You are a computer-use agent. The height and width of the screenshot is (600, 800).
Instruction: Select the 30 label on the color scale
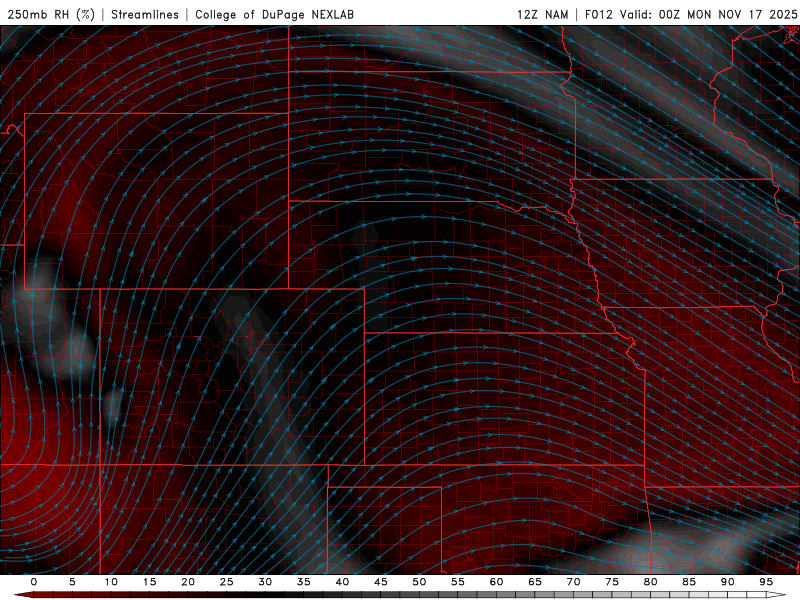click(x=265, y=582)
